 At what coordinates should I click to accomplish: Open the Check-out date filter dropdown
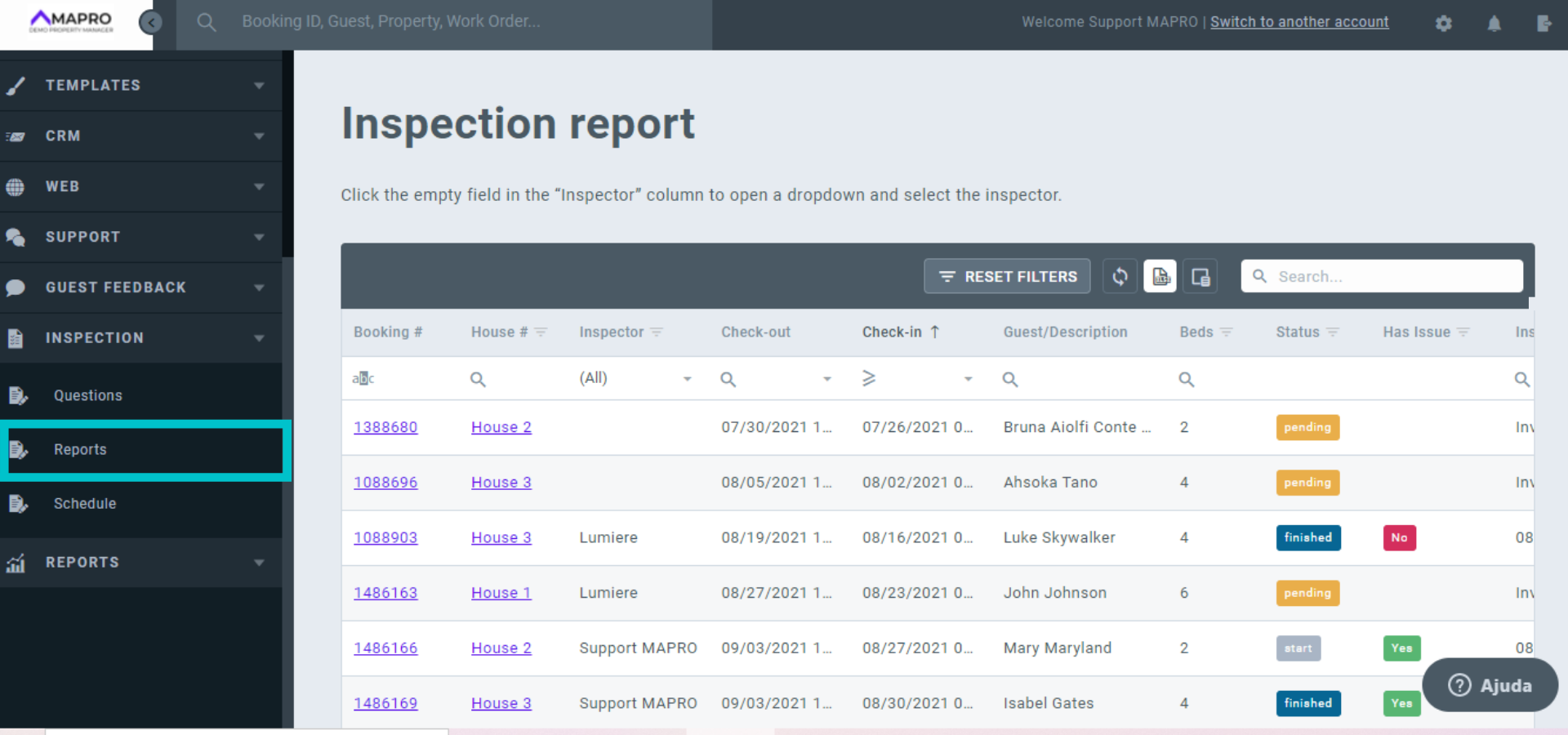(826, 379)
